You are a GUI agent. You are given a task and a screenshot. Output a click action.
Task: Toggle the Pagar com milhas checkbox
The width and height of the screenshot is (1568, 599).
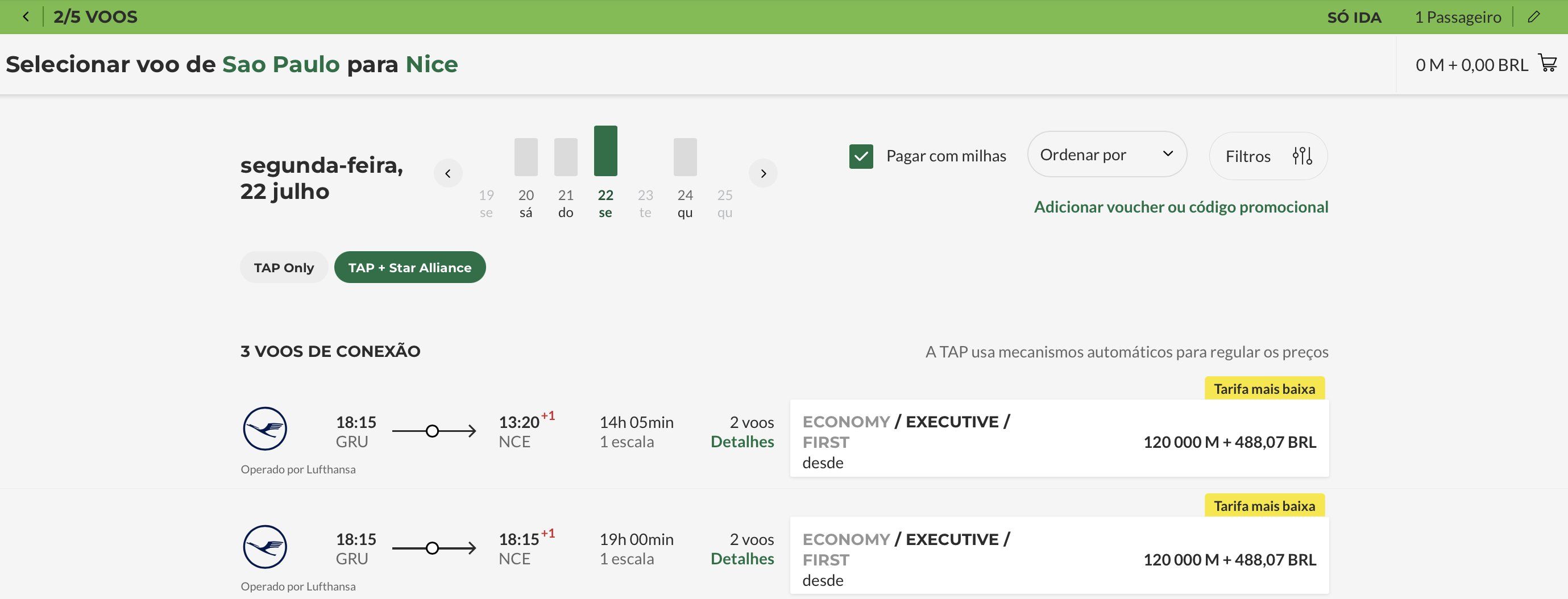[861, 156]
